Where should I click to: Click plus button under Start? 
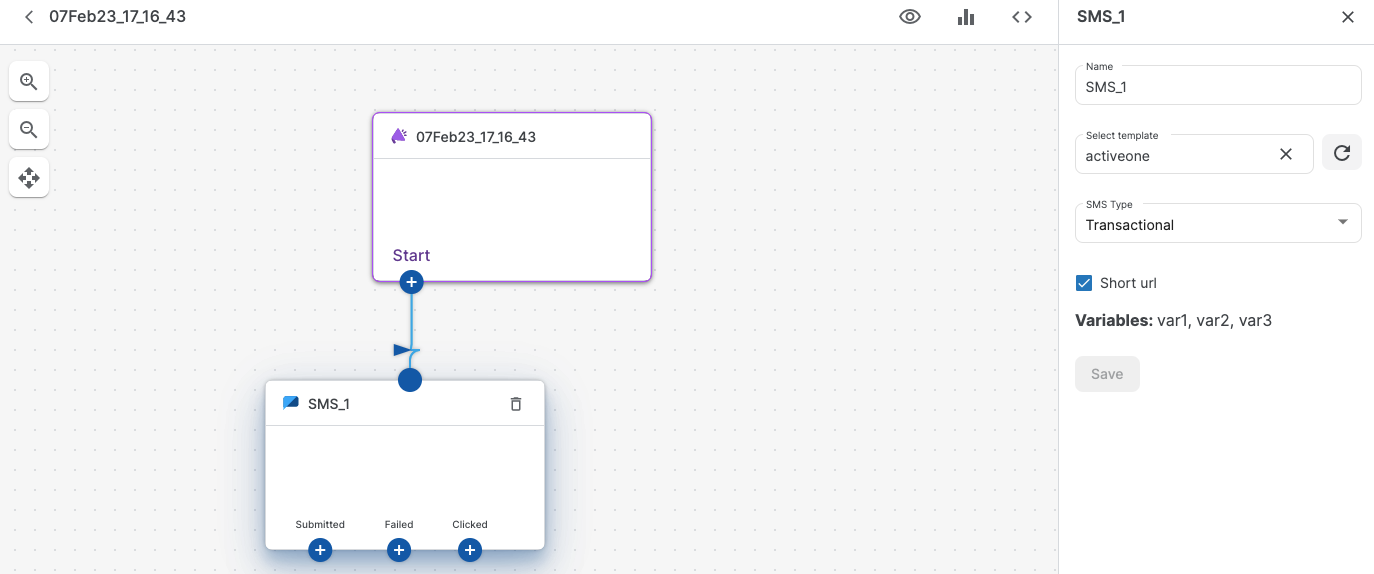click(x=411, y=283)
